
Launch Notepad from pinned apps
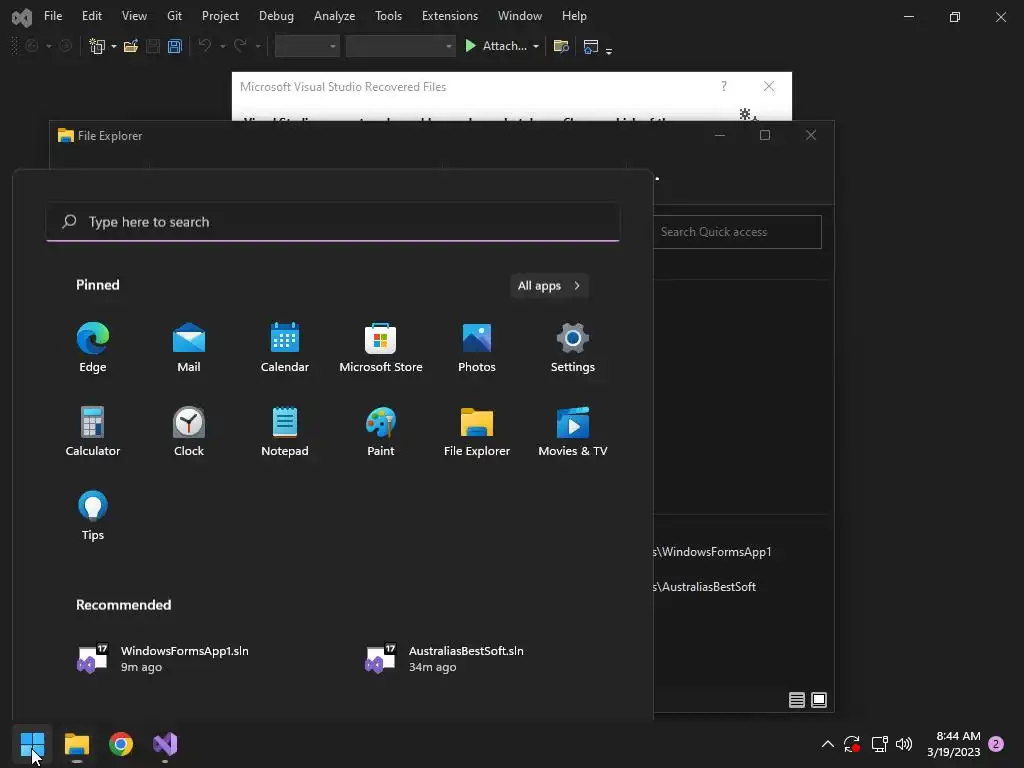(x=285, y=431)
